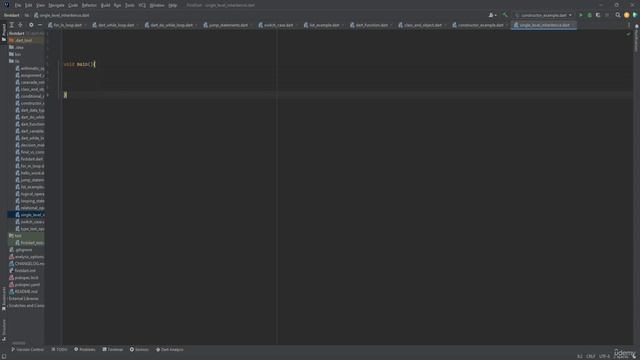Click the CRLF line separator in status bar
The width and height of the screenshot is (640, 360).
pos(591,356)
